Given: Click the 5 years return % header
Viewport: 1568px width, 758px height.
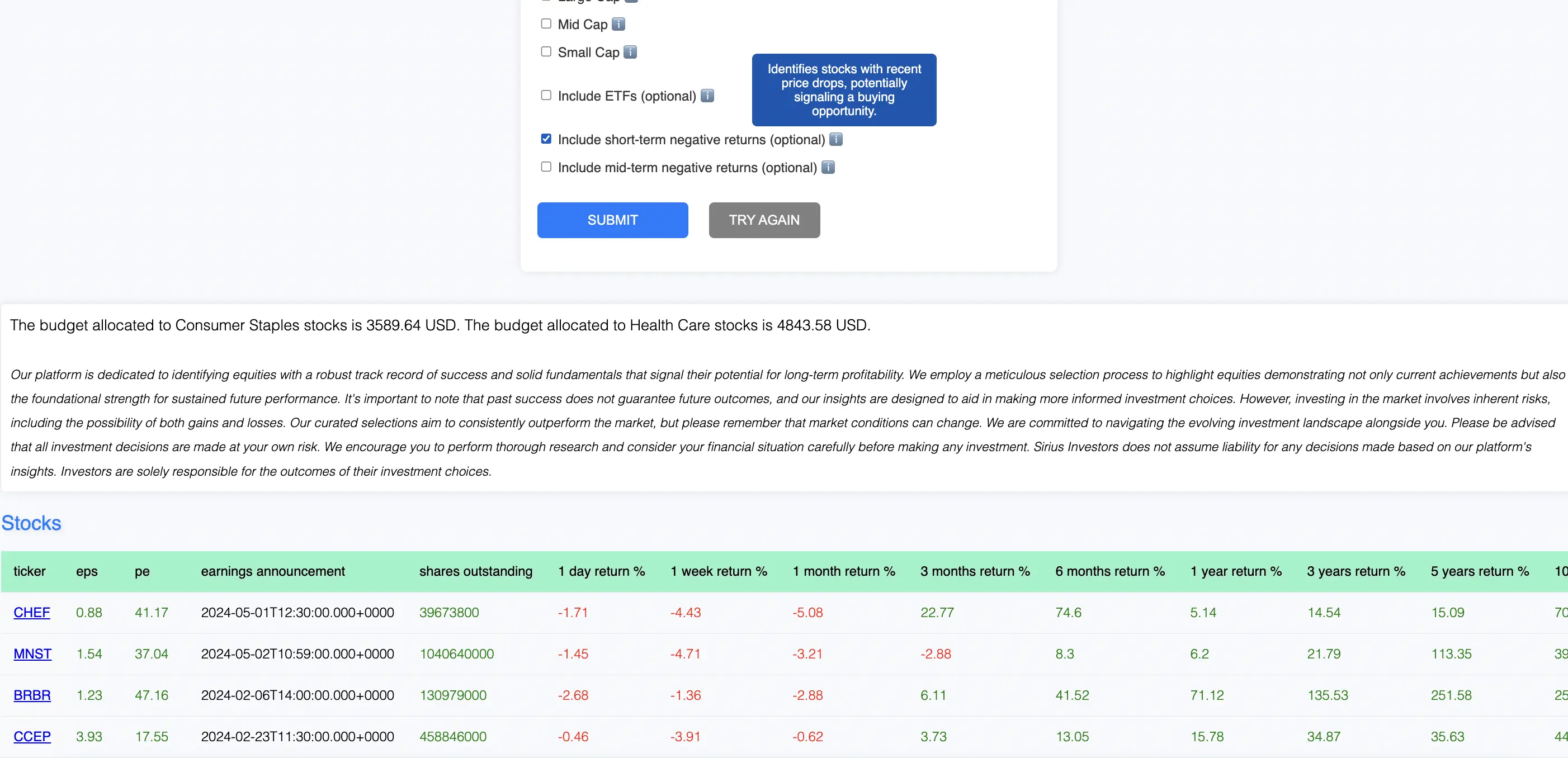Looking at the screenshot, I should (x=1480, y=571).
